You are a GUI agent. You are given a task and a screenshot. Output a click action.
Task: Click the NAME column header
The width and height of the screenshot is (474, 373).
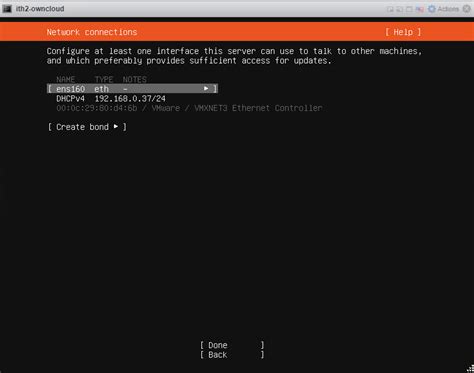click(66, 79)
